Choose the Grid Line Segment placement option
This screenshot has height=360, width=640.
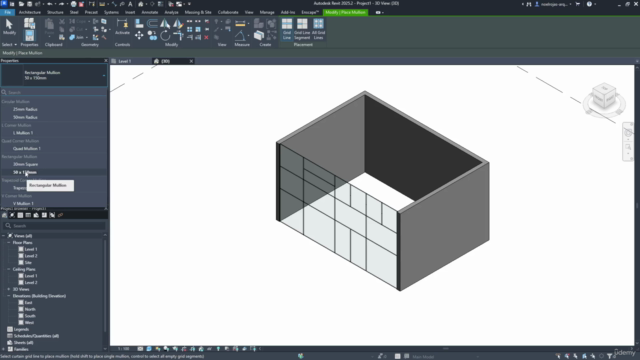(x=302, y=29)
